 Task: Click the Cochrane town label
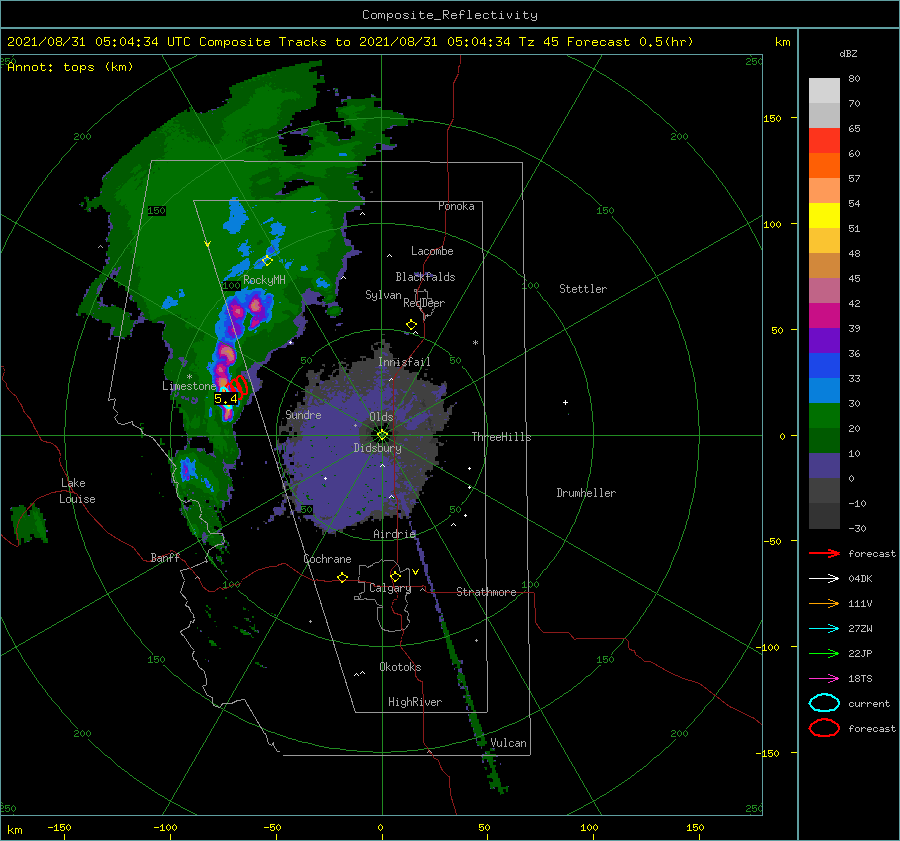click(x=327, y=559)
